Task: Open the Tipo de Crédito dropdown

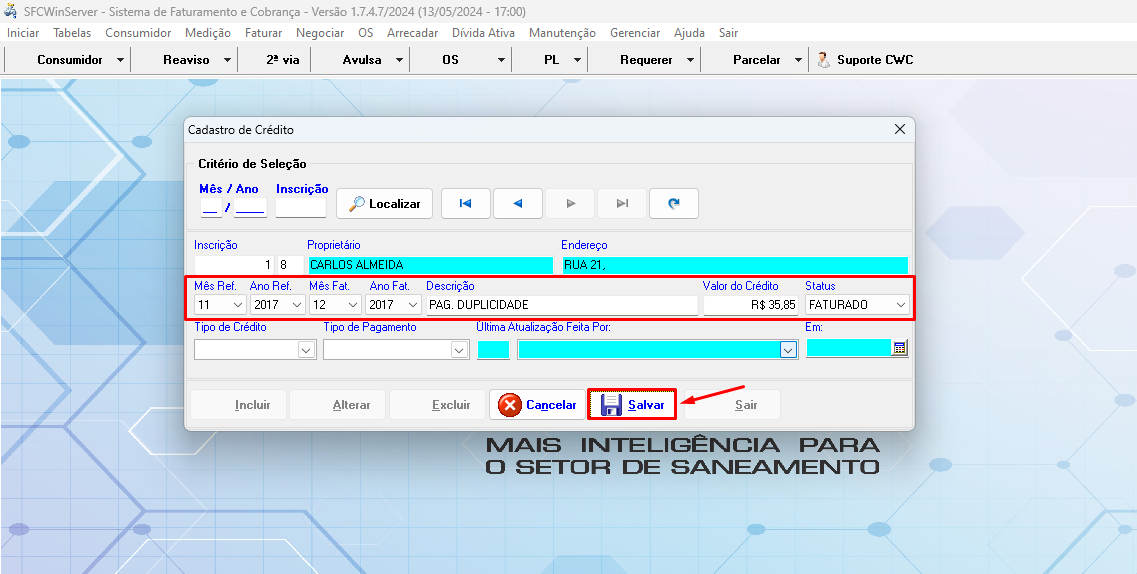Action: tap(305, 350)
